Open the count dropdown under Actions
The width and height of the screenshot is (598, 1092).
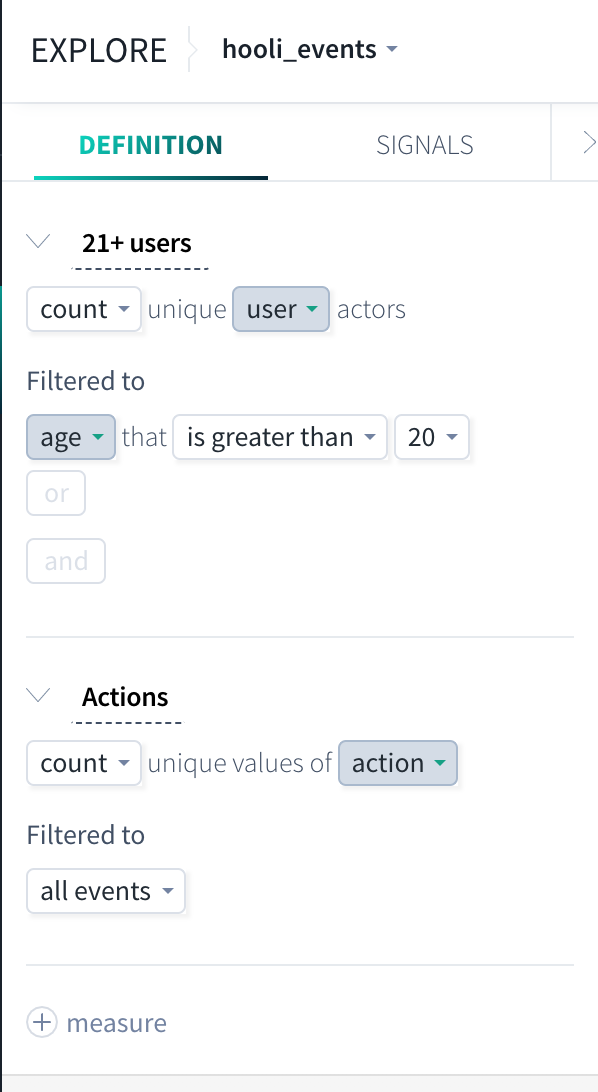tap(84, 763)
